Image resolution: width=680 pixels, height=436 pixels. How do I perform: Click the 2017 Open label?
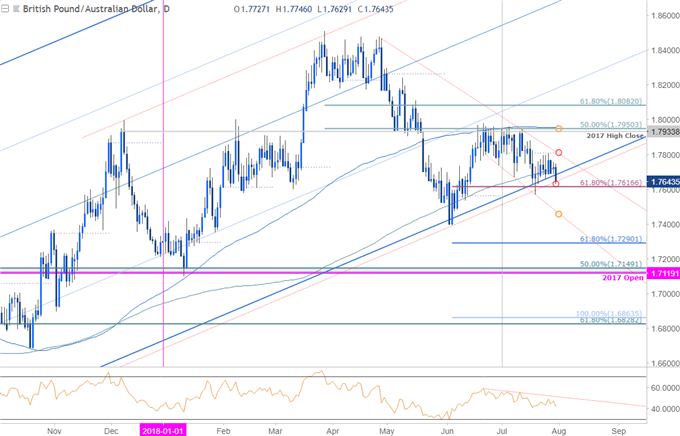point(623,278)
